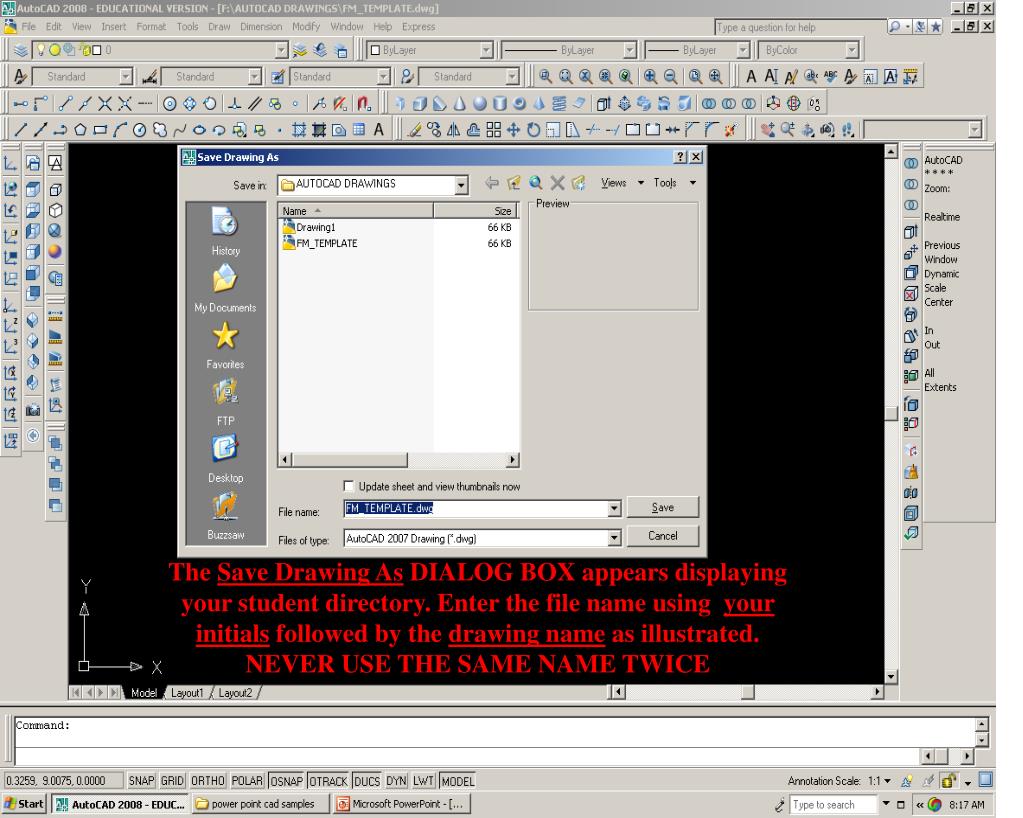
Task: Select the Polygon draw tool
Action: tap(80, 130)
